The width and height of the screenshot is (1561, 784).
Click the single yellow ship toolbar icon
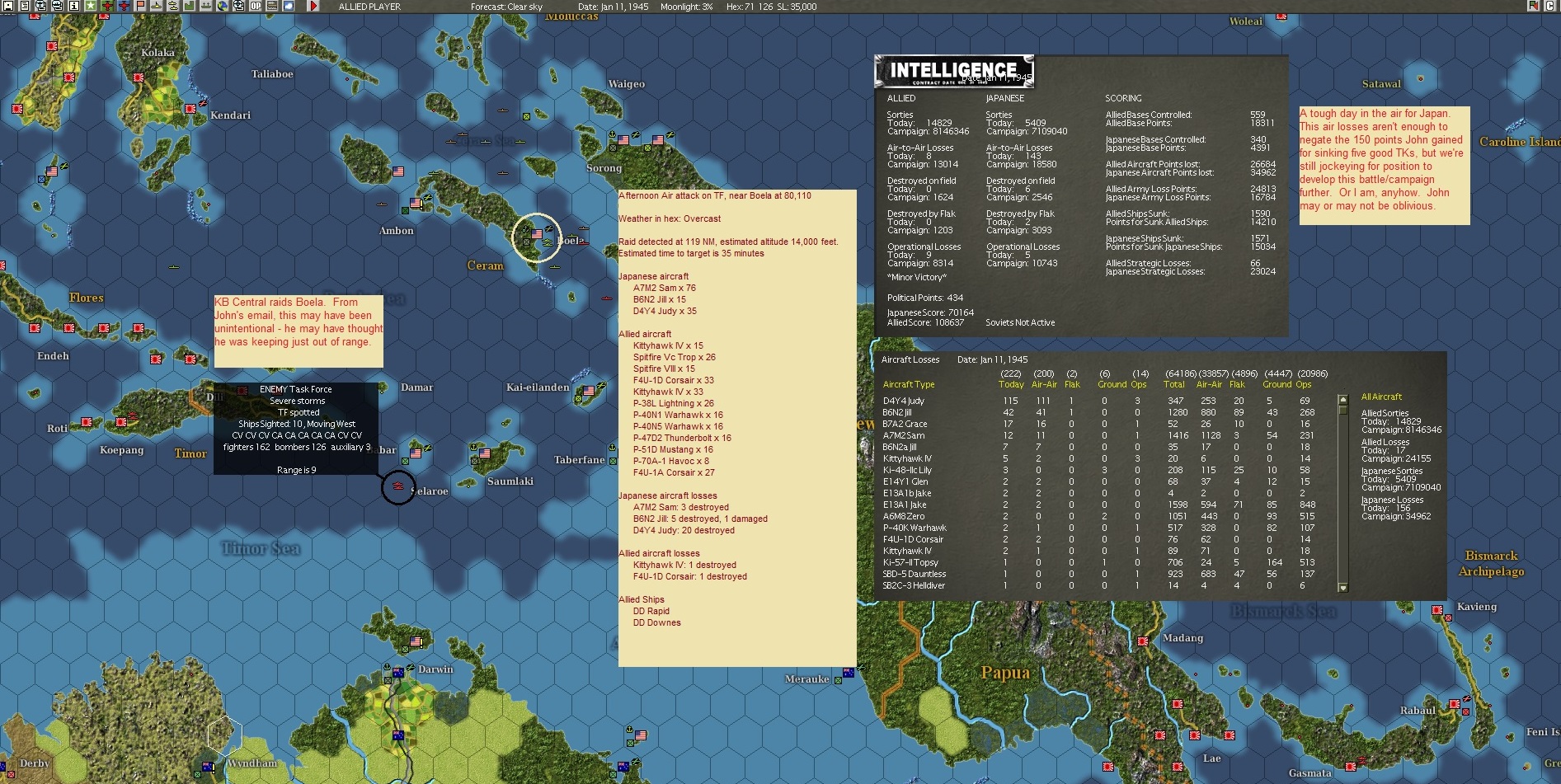pyautogui.click(x=156, y=6)
